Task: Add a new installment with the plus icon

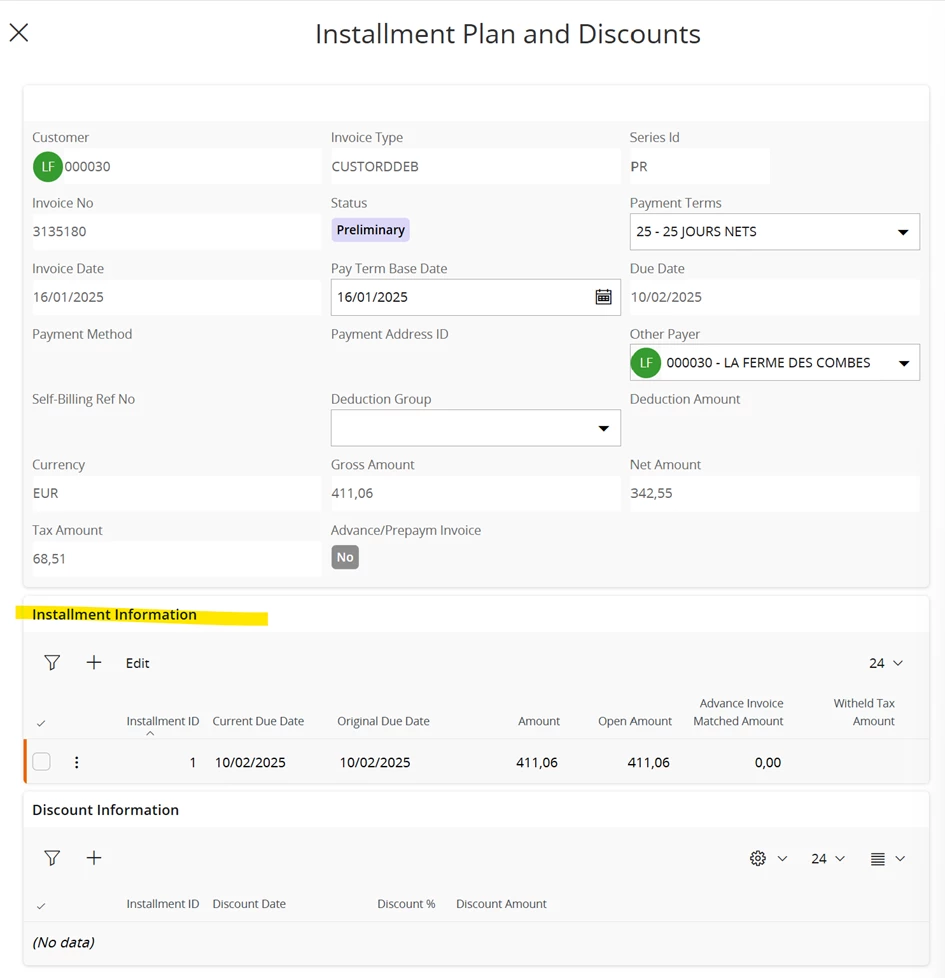Action: pyautogui.click(x=94, y=662)
